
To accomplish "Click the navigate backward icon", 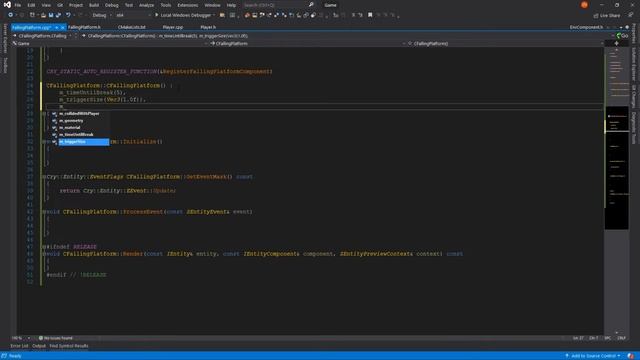I will pyautogui.click(x=10, y=15).
